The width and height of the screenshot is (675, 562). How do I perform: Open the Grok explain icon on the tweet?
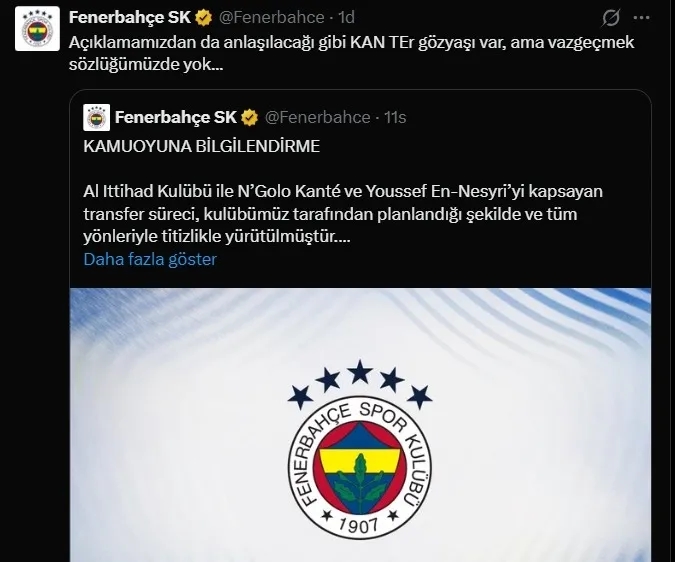point(610,18)
